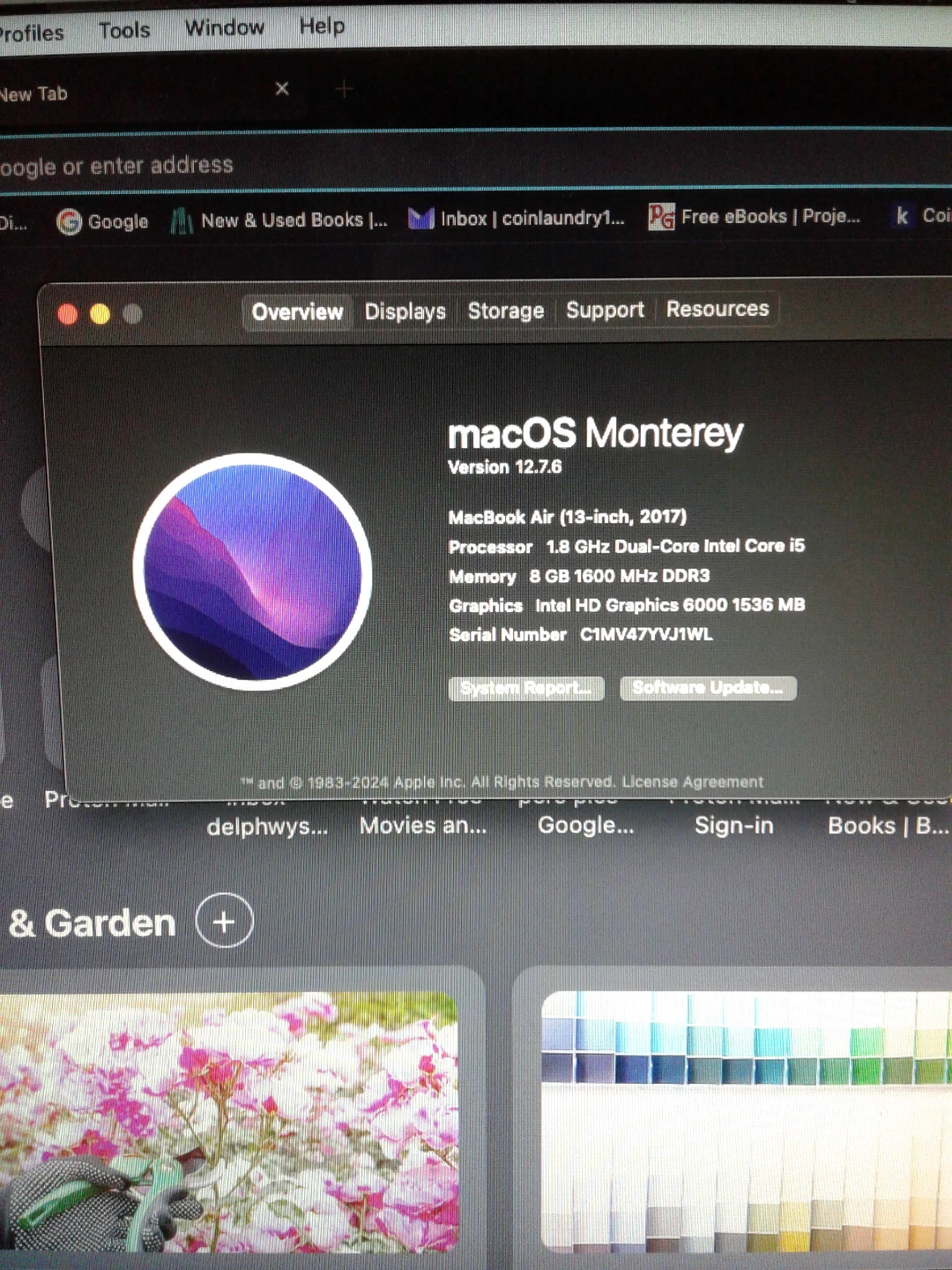The image size is (952, 1270).
Task: Add a new browser tab with plus
Action: 344,88
